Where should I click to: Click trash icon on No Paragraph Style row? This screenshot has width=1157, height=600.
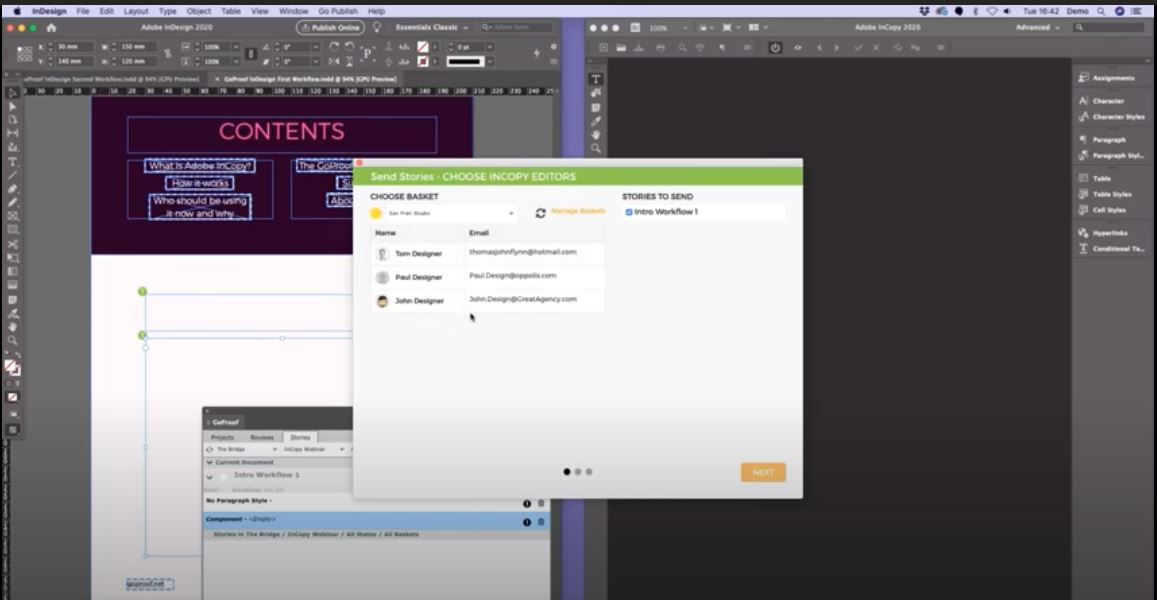541,503
